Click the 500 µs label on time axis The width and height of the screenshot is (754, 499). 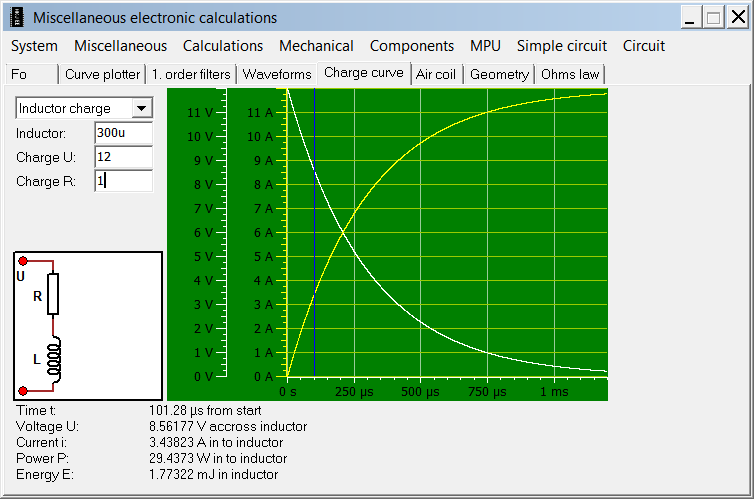420,392
